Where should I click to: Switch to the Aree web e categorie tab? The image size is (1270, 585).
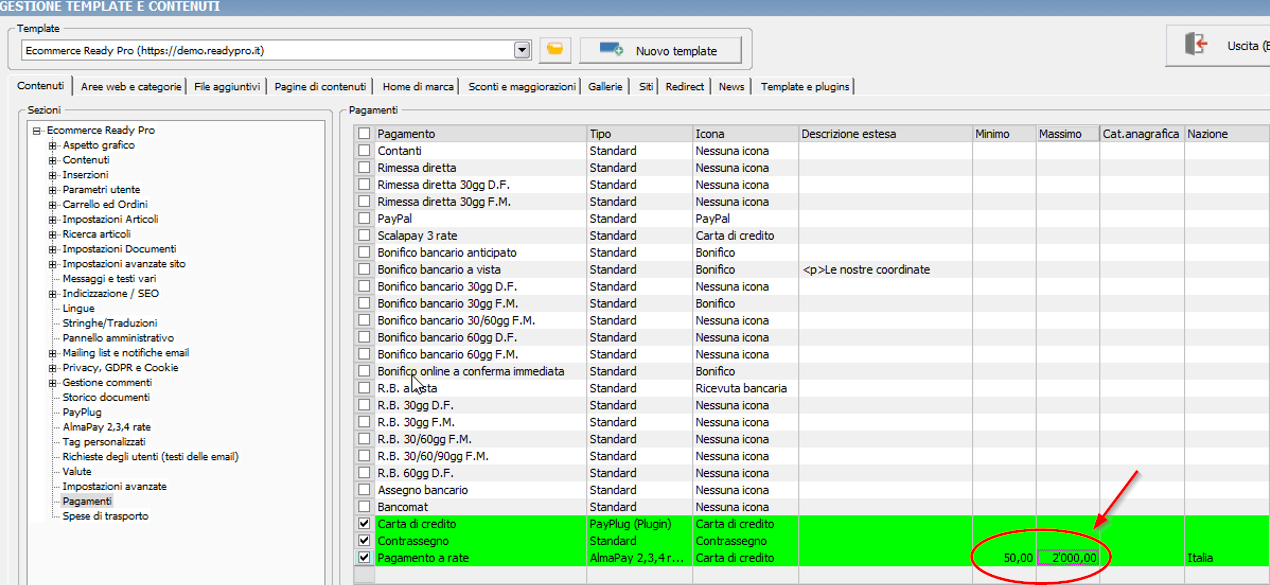click(131, 87)
